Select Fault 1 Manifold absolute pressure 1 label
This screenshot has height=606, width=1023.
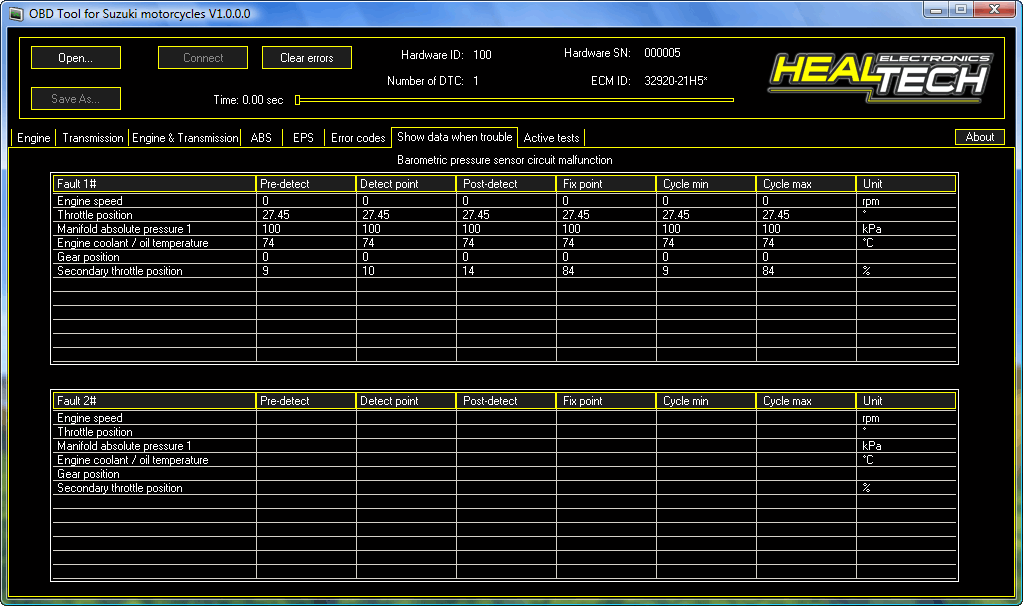pyautogui.click(x=124, y=229)
